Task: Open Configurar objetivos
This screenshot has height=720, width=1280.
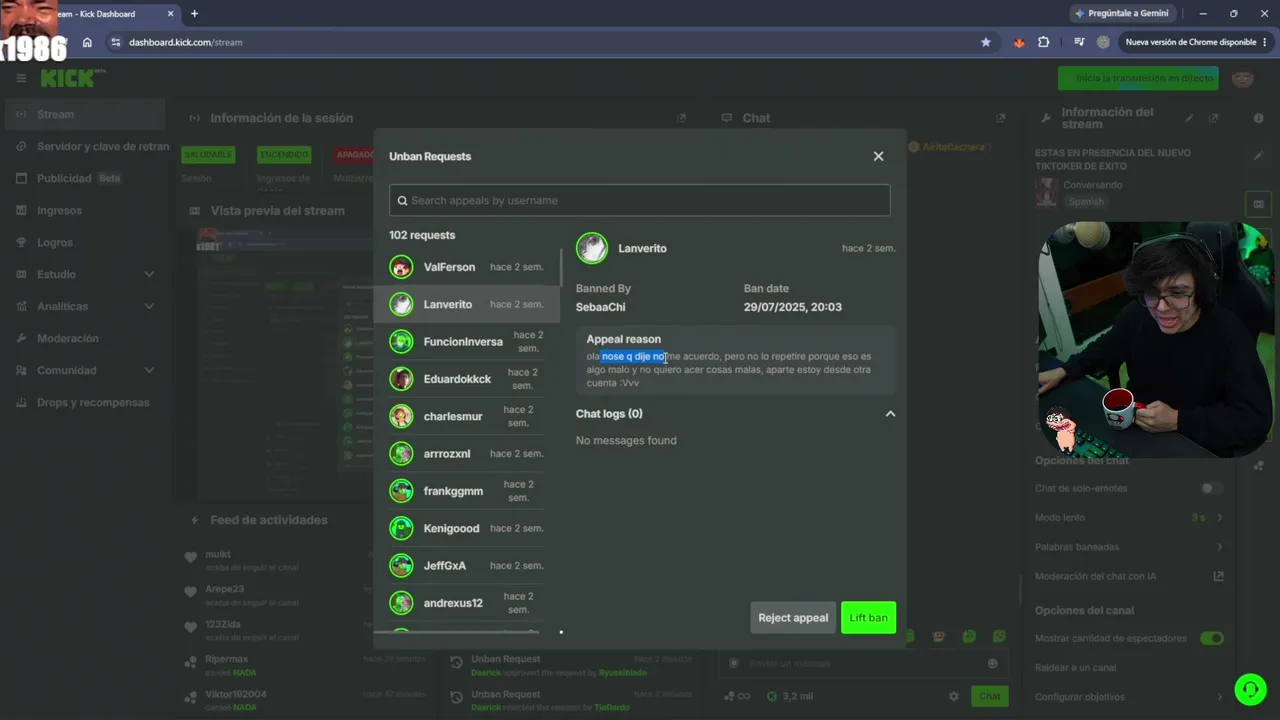Action: [1129, 697]
